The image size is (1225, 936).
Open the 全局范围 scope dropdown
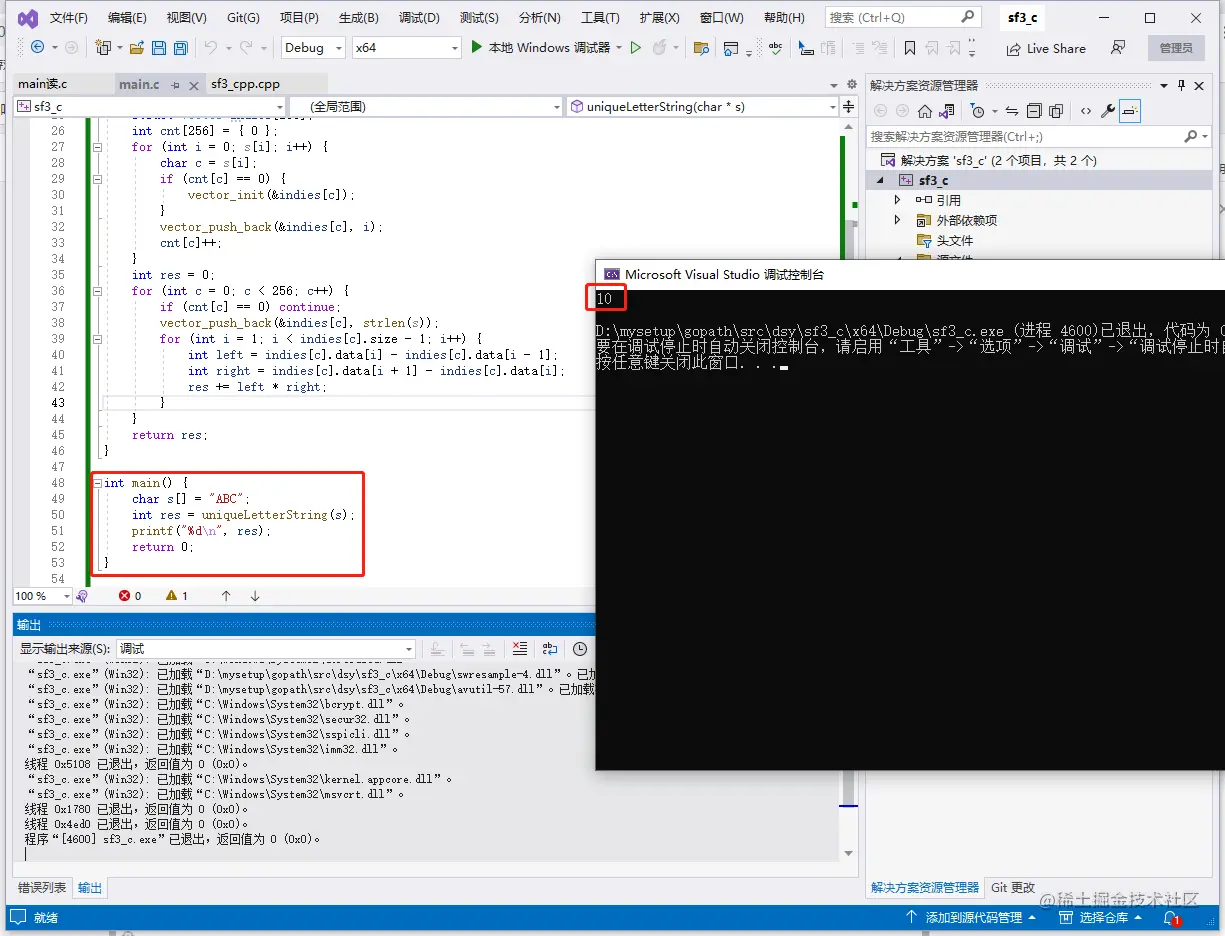pos(427,106)
